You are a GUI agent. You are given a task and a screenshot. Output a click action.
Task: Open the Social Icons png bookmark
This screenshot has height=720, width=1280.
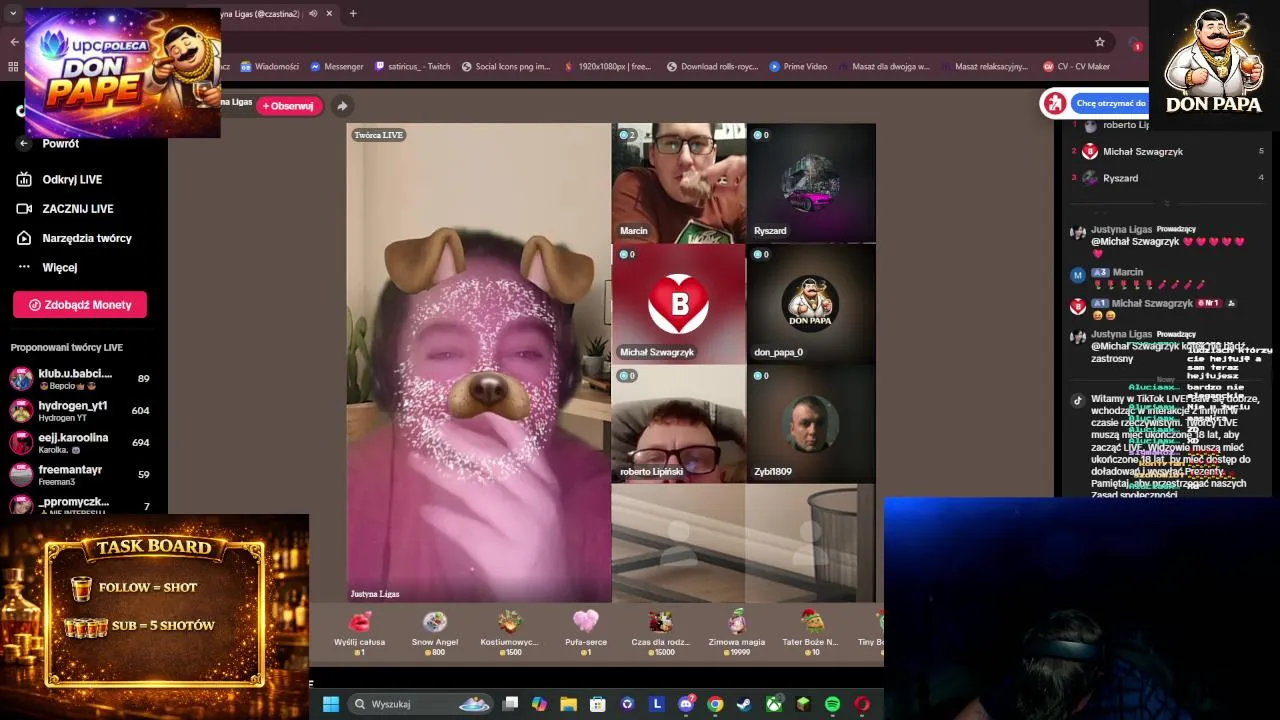tap(505, 67)
